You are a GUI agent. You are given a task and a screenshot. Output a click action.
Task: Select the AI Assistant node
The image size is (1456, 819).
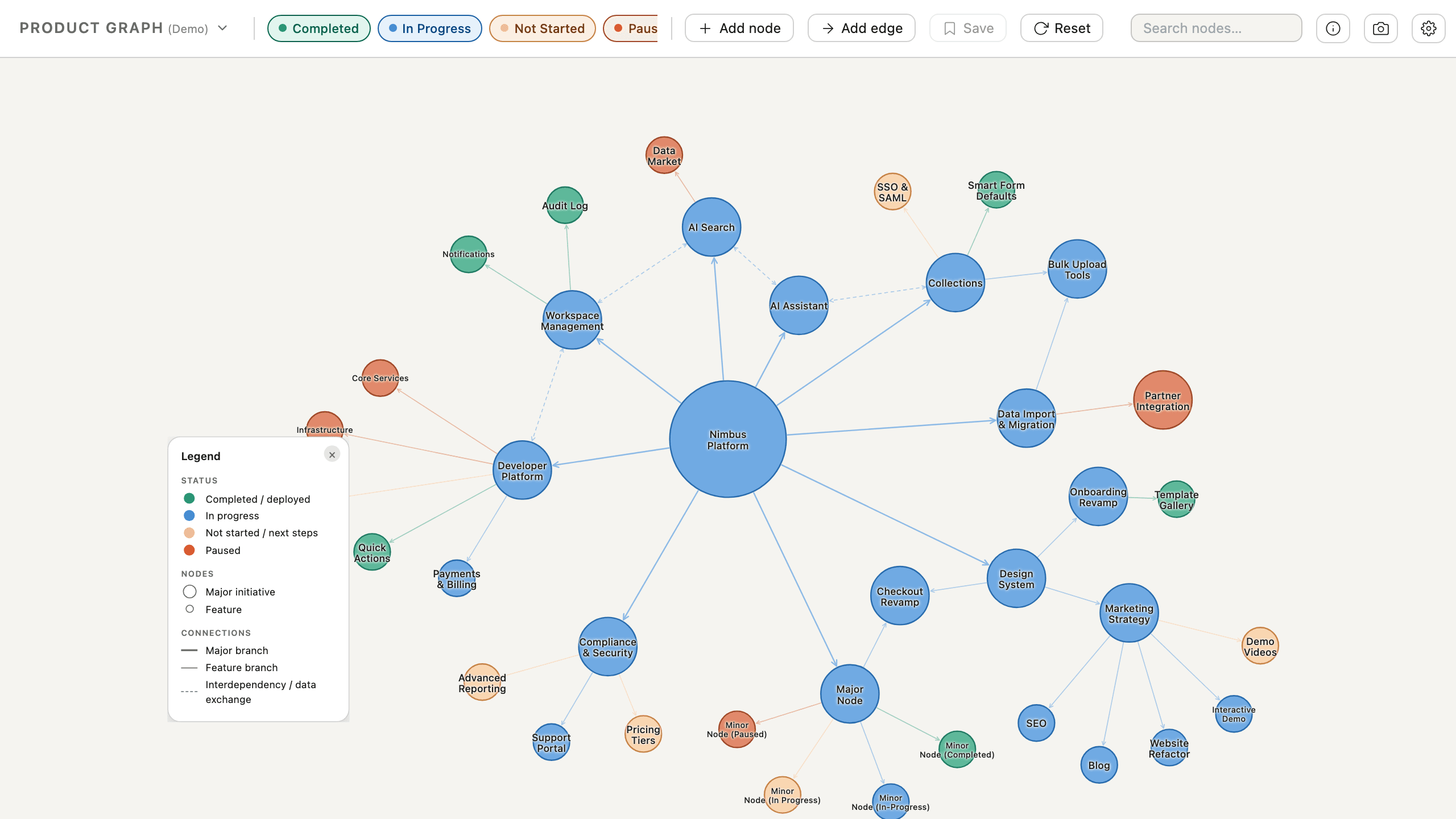pos(799,305)
